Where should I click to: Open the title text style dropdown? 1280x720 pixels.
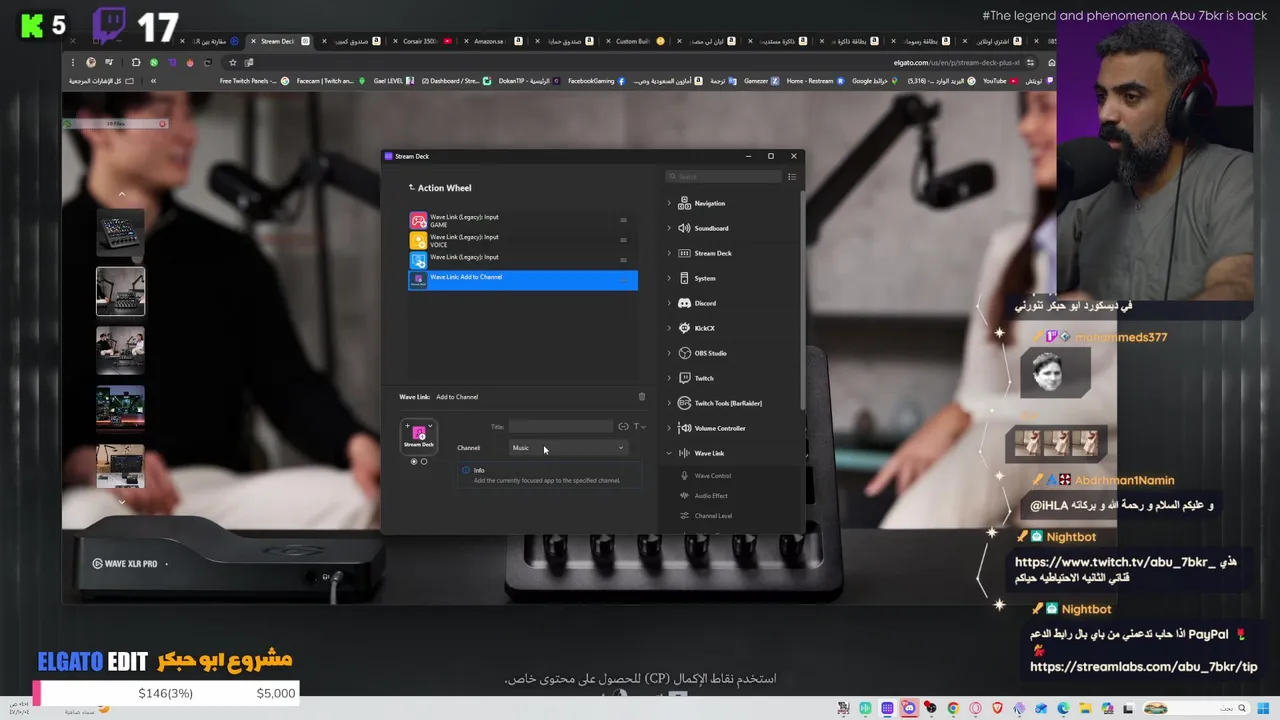[638, 426]
